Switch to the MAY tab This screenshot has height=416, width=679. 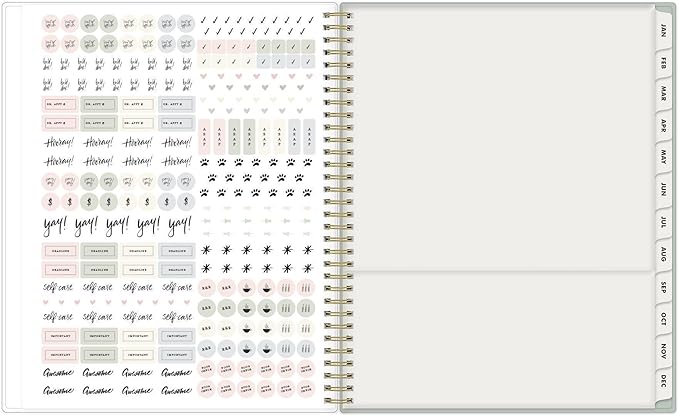coord(663,157)
